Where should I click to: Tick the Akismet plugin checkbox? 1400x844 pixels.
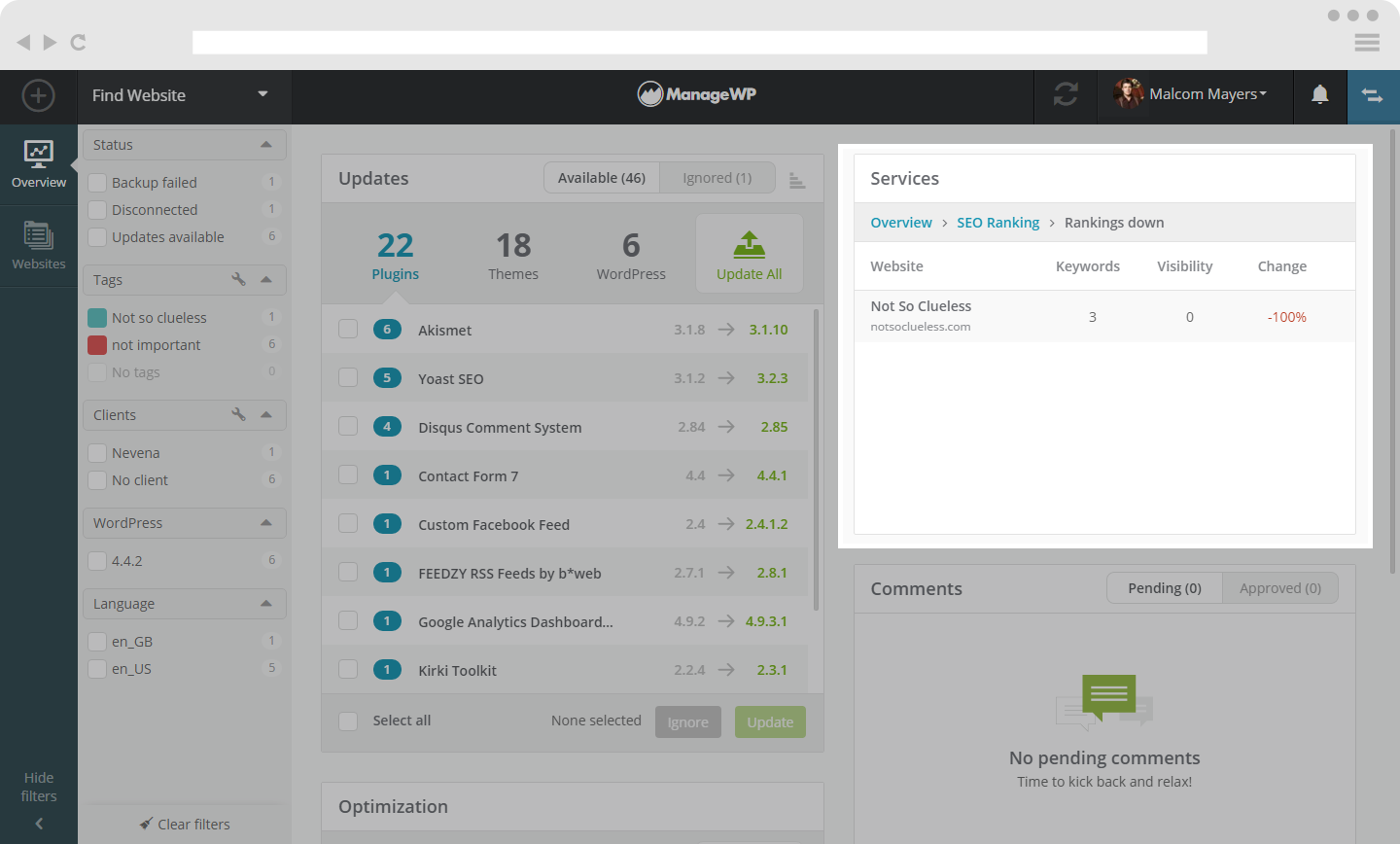(348, 329)
